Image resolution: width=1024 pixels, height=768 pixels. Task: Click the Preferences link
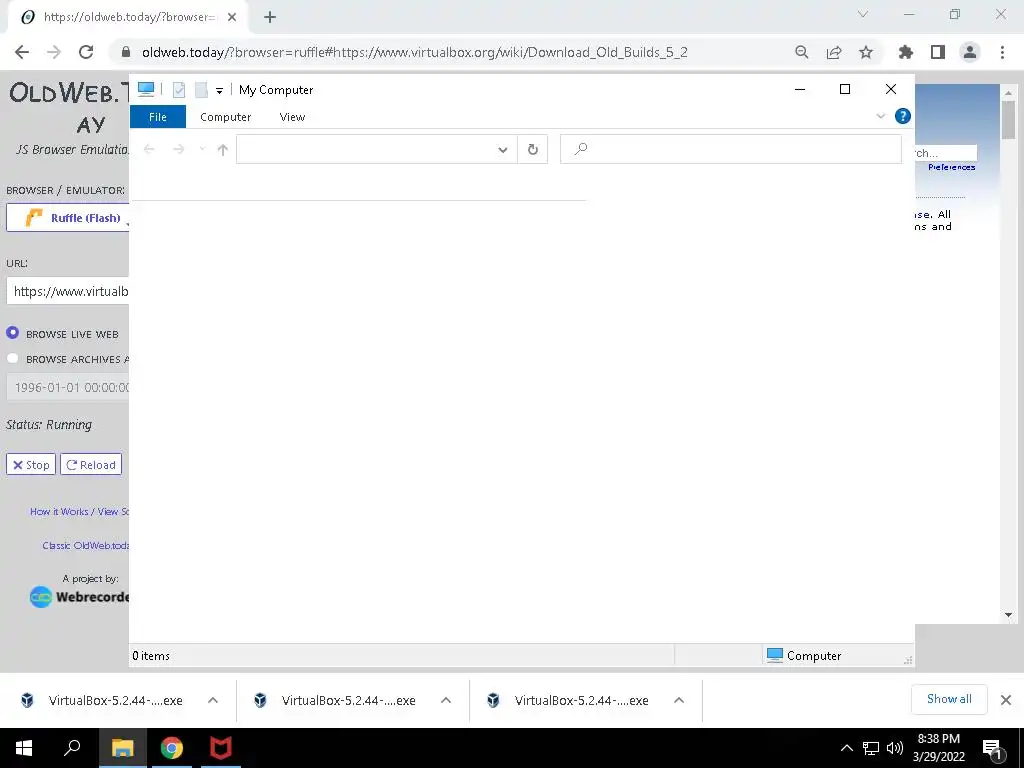(x=952, y=167)
